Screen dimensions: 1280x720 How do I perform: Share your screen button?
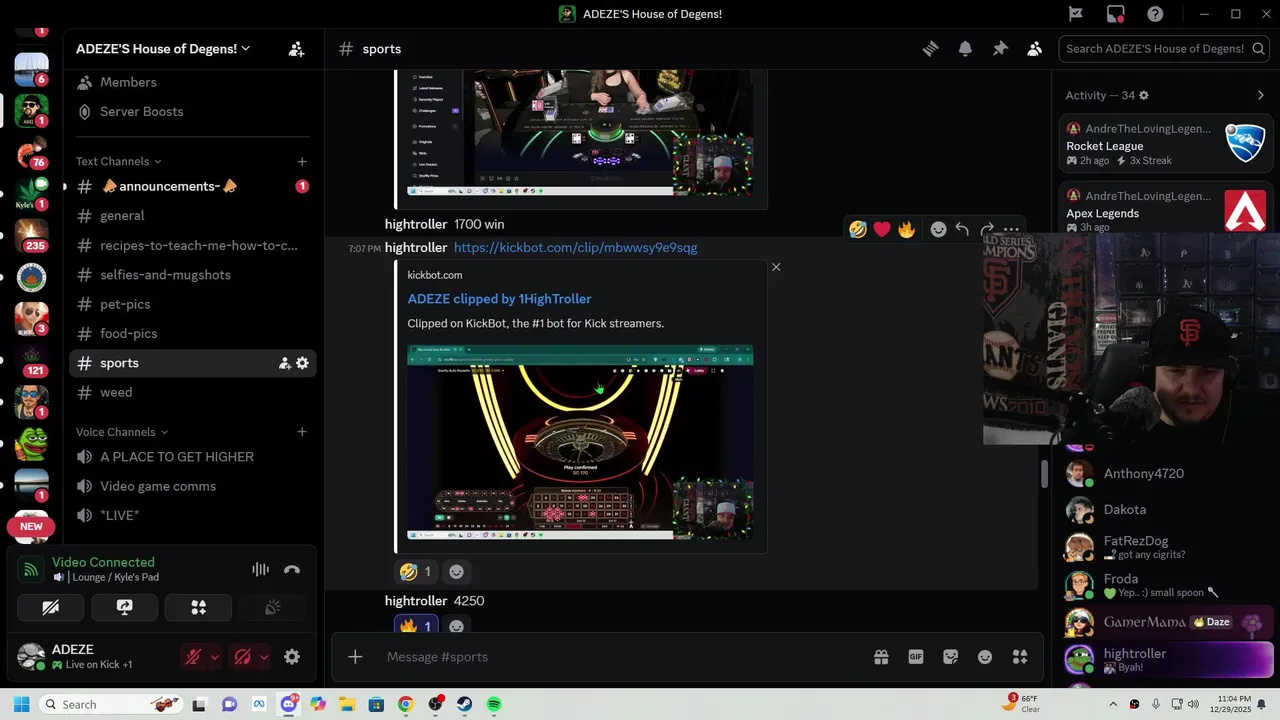(x=124, y=607)
